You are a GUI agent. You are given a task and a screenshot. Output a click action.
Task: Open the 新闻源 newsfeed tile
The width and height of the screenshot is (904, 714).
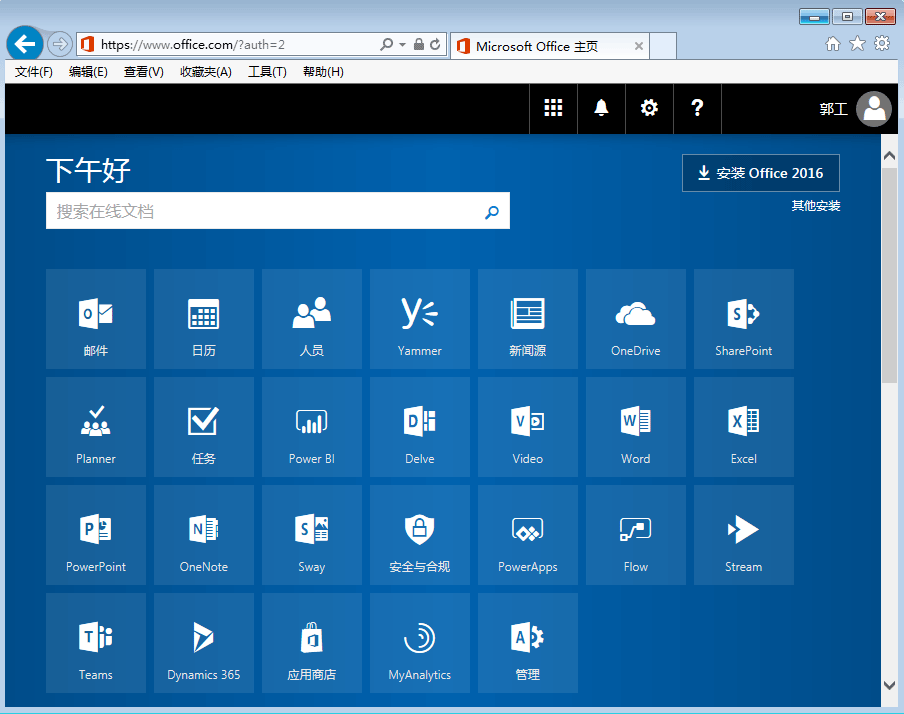pyautogui.click(x=528, y=319)
